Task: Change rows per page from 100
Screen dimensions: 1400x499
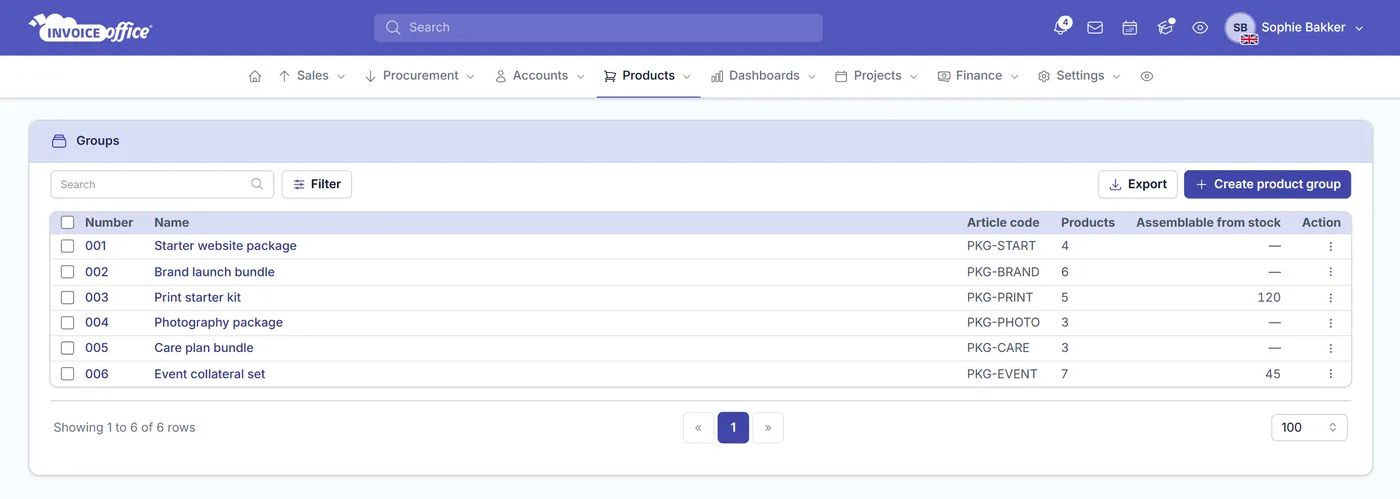Action: tap(1309, 428)
